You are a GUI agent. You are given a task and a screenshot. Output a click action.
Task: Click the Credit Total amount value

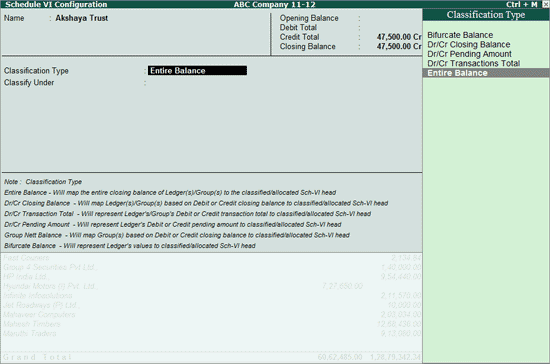pos(399,37)
